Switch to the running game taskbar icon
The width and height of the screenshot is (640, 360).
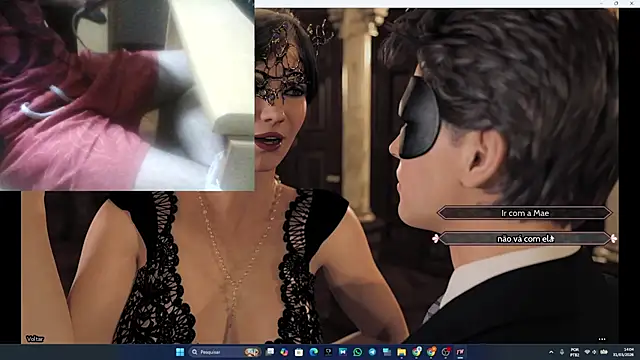pos(460,352)
